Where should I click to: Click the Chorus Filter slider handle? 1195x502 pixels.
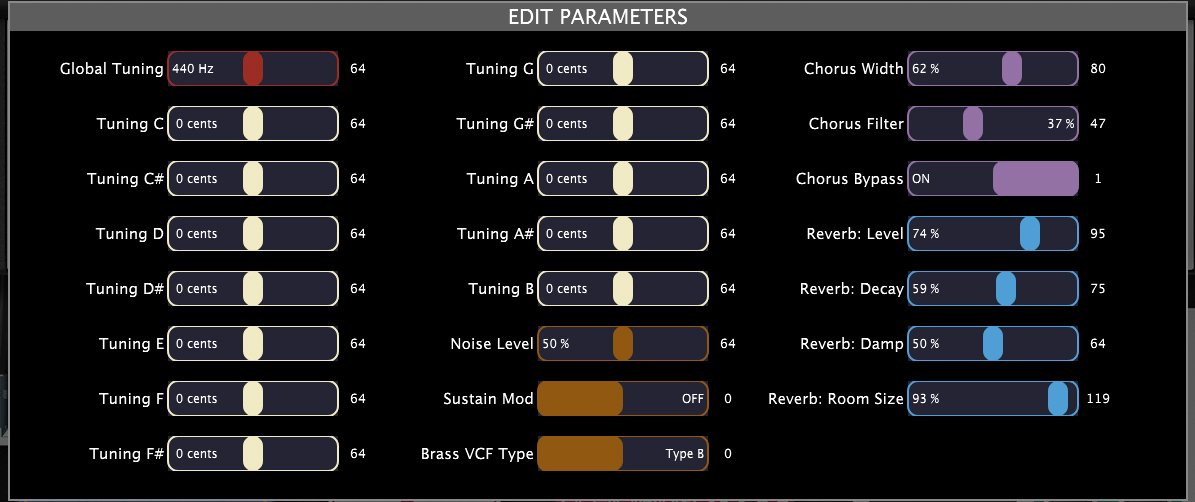pyautogui.click(x=972, y=124)
